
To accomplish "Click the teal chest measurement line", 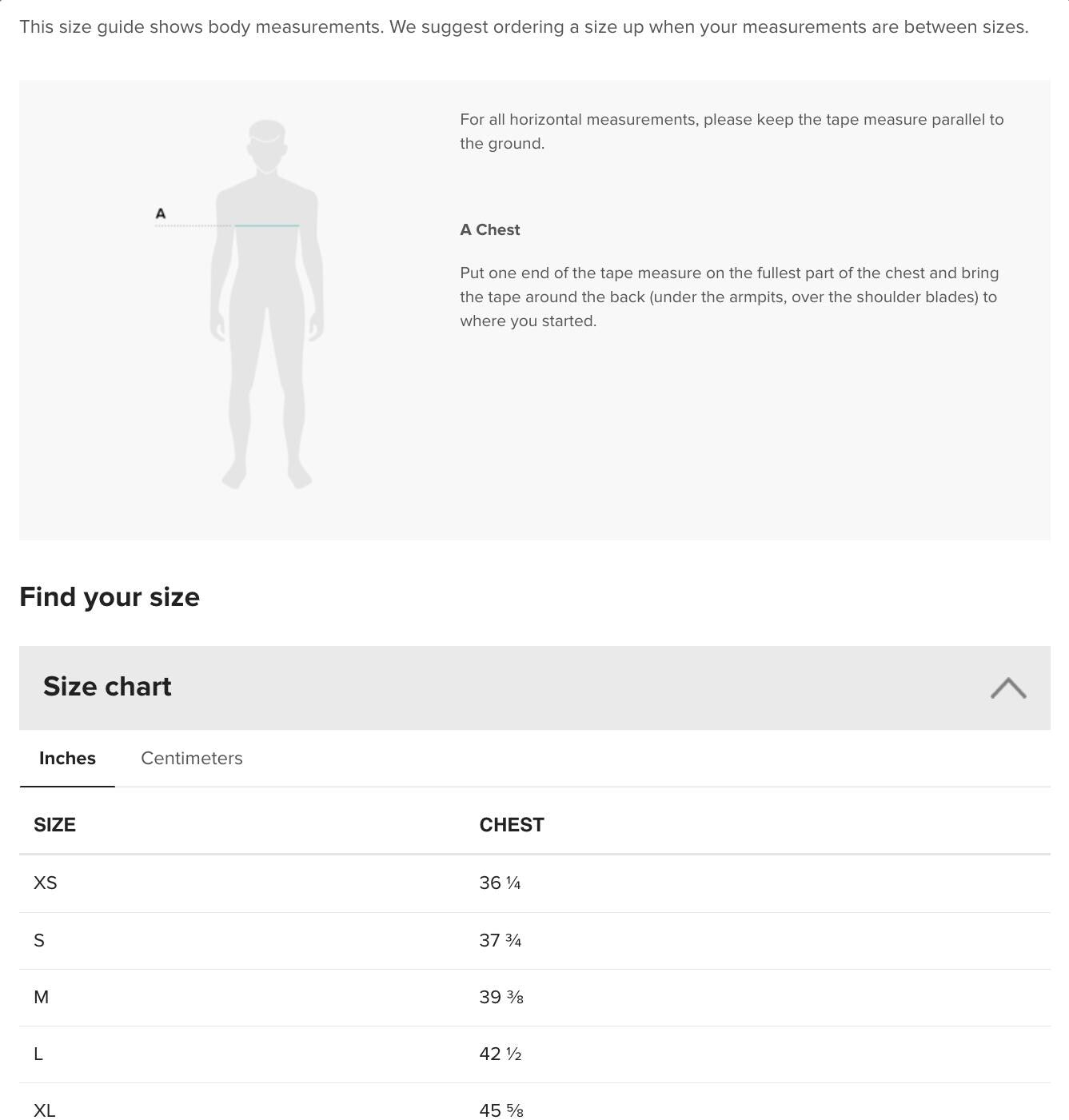I will click(x=267, y=225).
